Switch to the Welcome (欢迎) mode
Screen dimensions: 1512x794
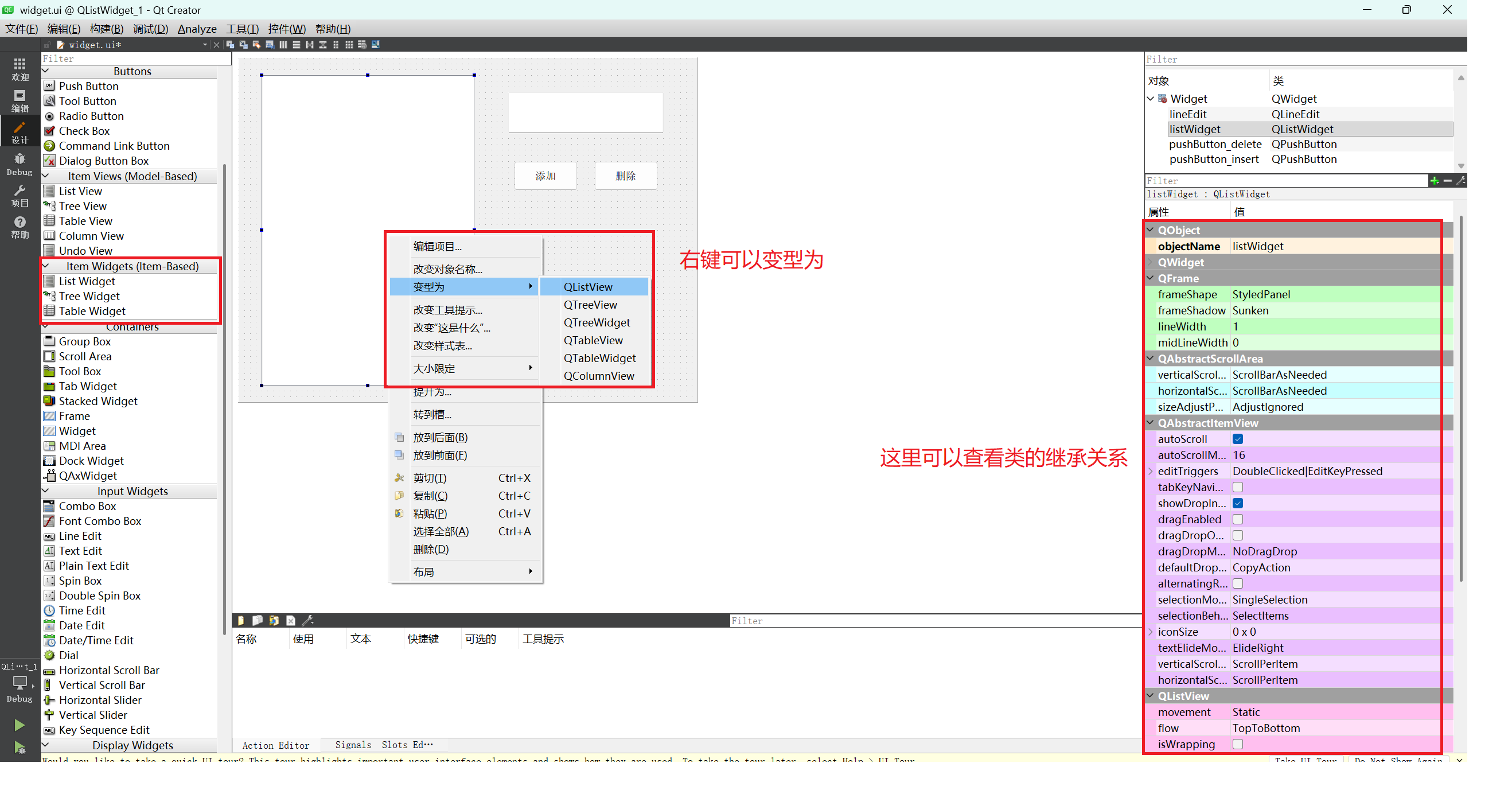click(x=20, y=69)
